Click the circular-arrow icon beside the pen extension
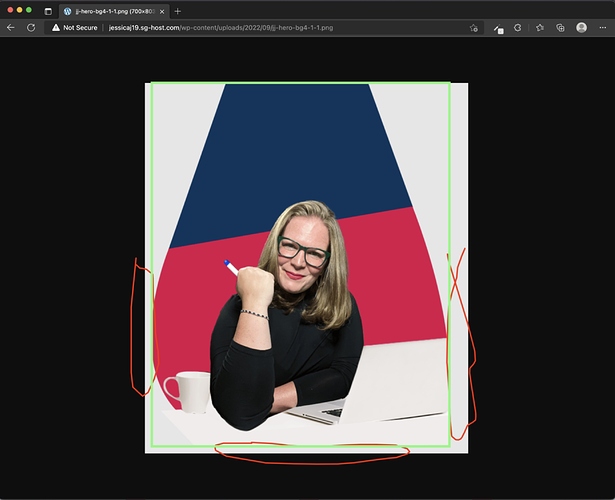Image resolution: width=615 pixels, height=500 pixels. [518, 28]
